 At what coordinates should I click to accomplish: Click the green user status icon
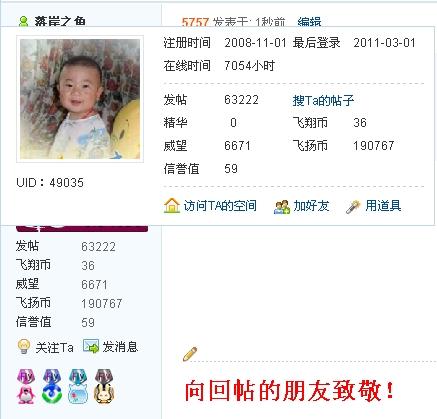click(23, 21)
